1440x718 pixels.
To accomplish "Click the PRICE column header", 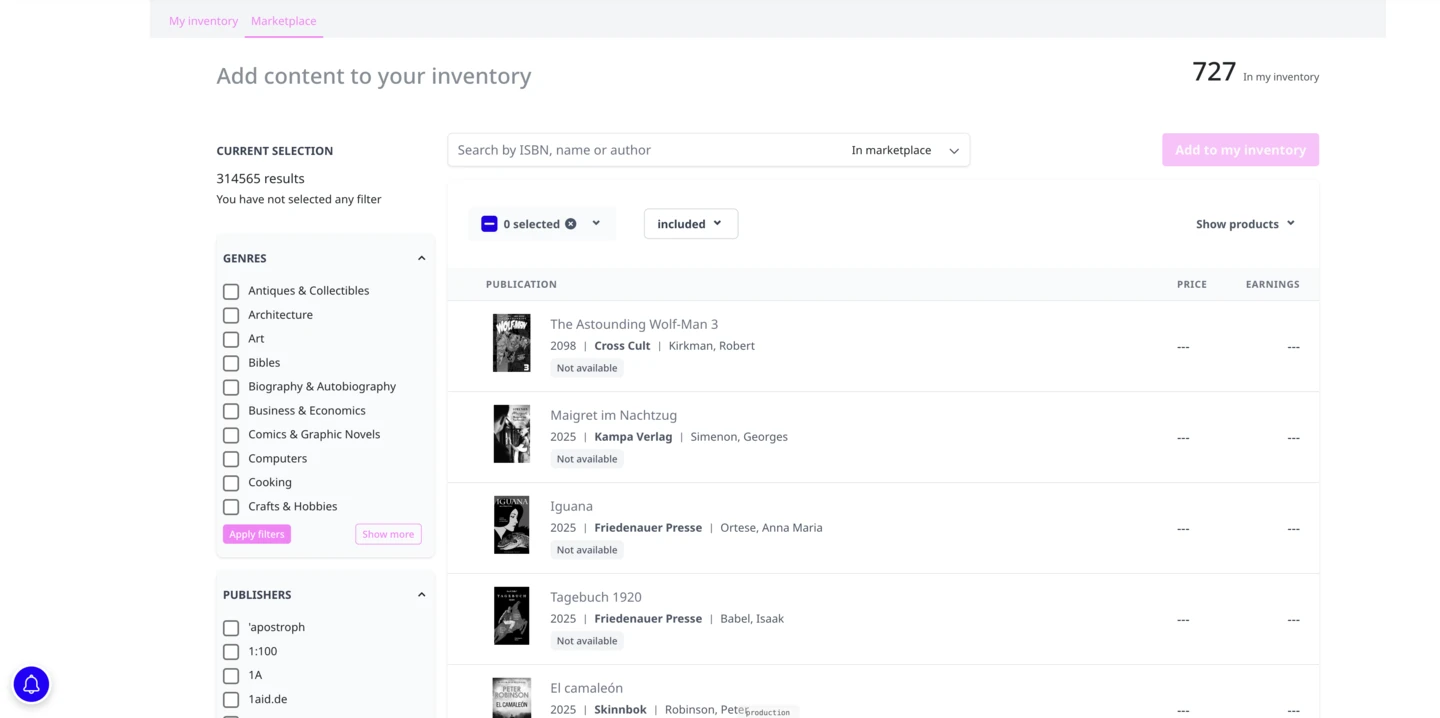I will point(1191,285).
